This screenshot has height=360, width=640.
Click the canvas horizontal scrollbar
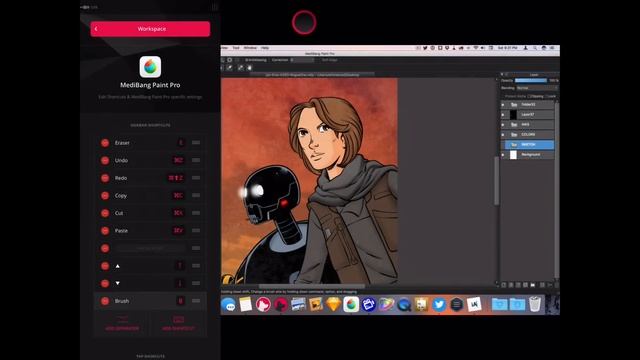click(x=311, y=287)
